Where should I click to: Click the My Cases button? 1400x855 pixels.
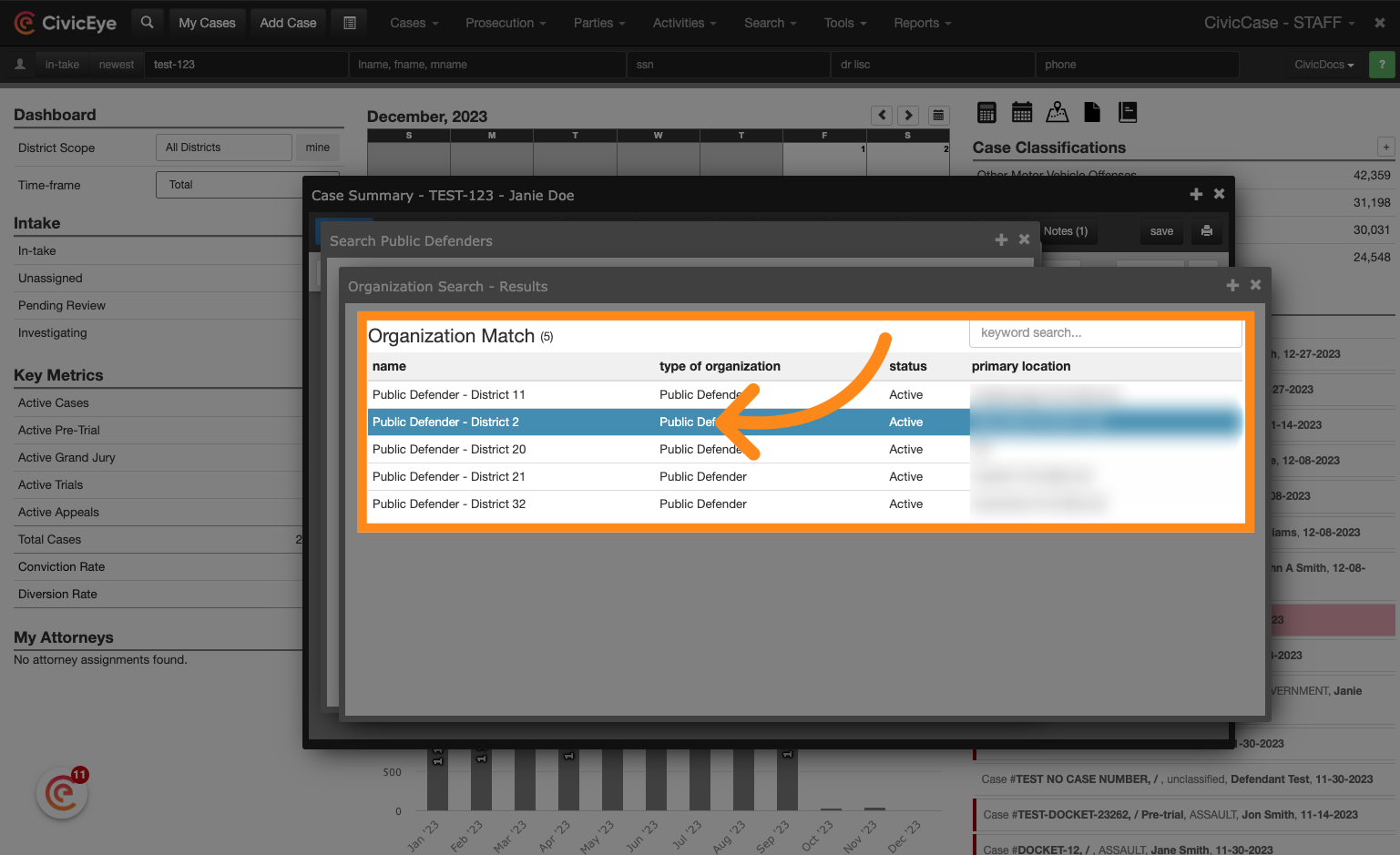207,23
